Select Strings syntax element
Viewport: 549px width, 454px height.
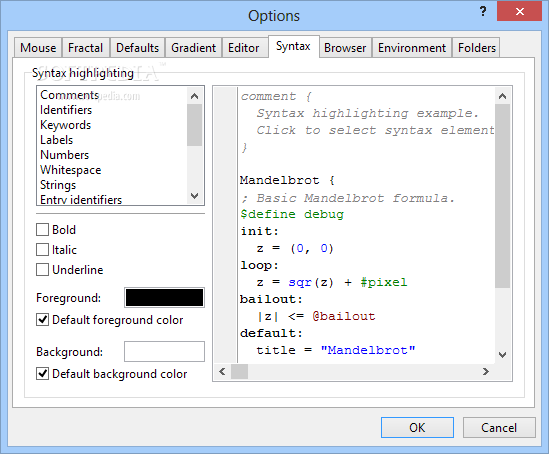pos(112,185)
